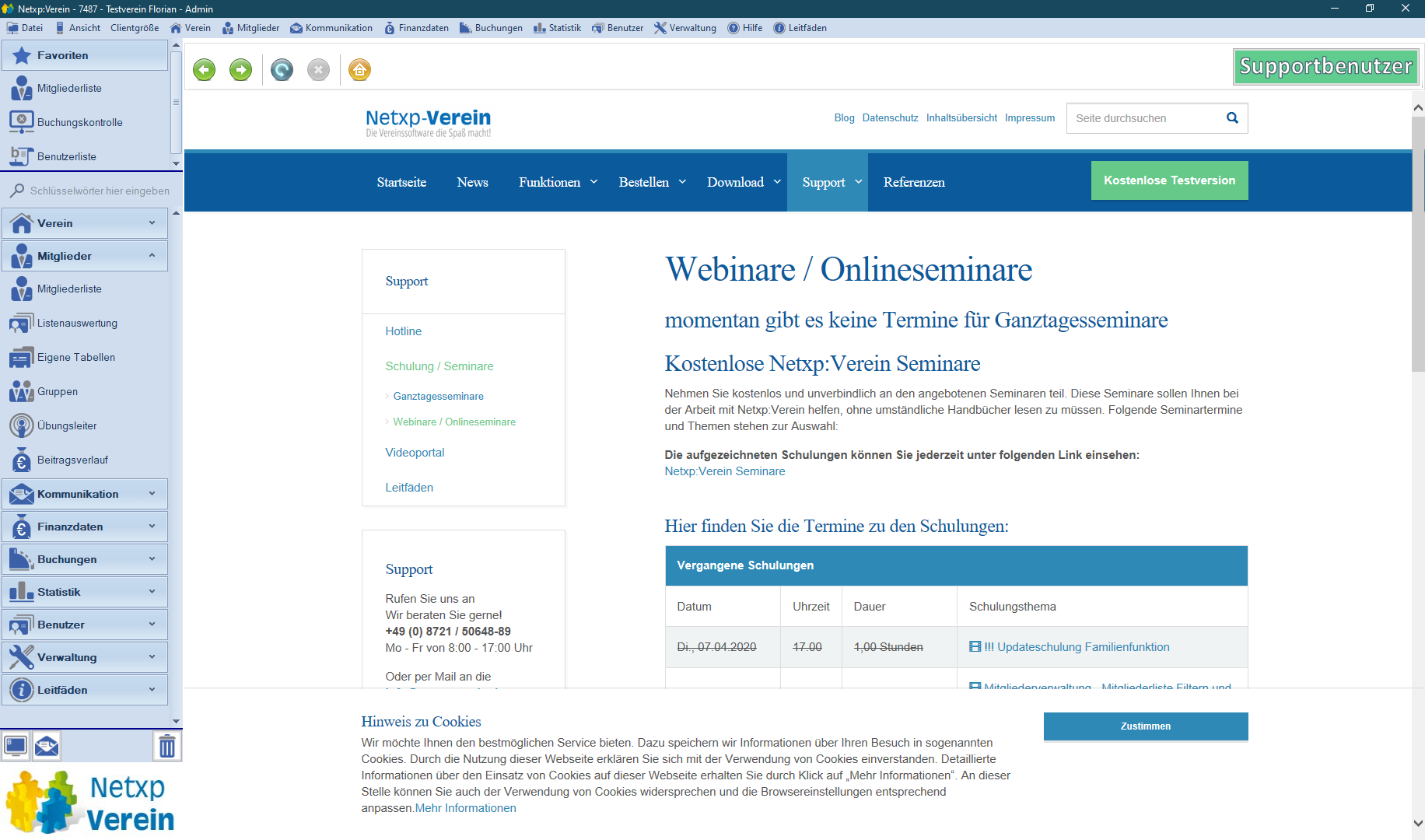The image size is (1425, 840).
Task: Click the orange home icon
Action: (x=359, y=70)
